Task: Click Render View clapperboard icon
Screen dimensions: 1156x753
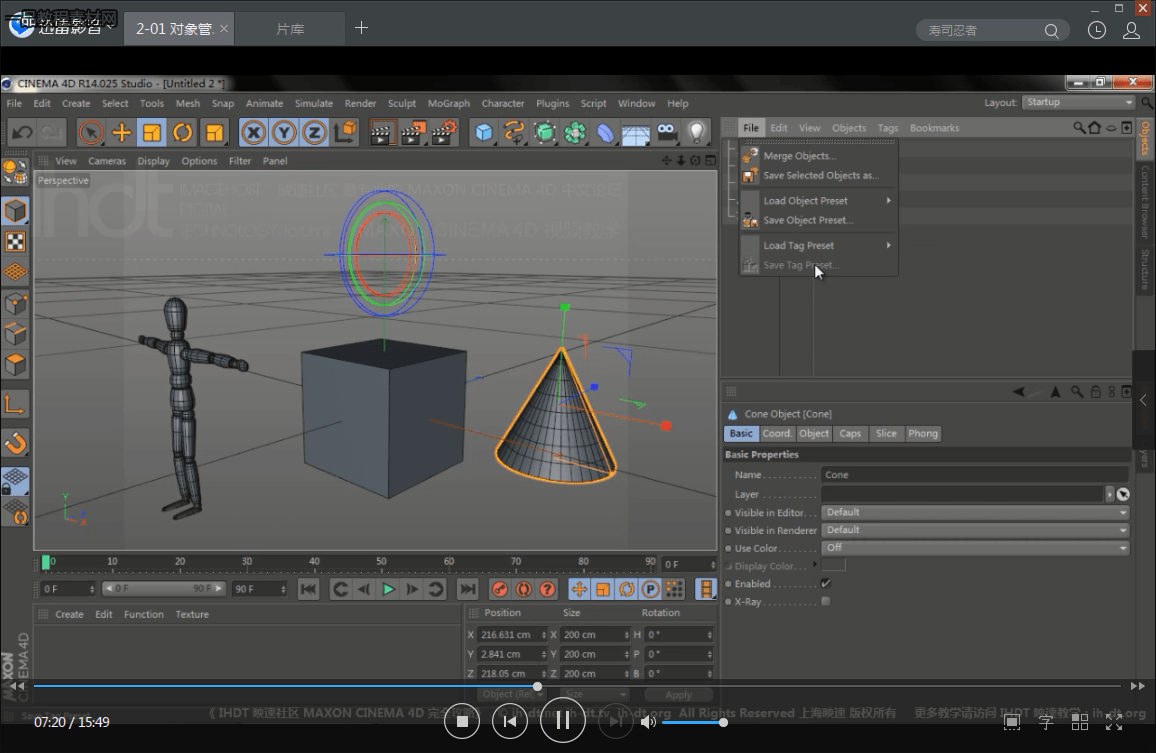Action: [382, 133]
